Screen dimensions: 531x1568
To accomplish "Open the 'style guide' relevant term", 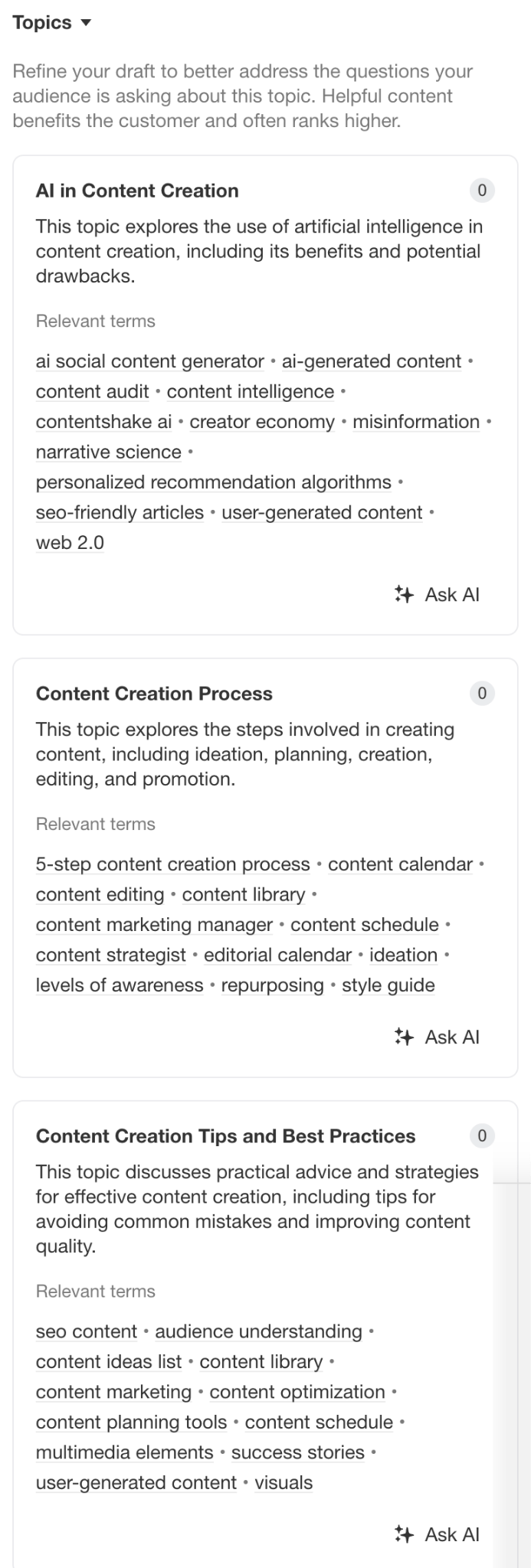I will (388, 985).
